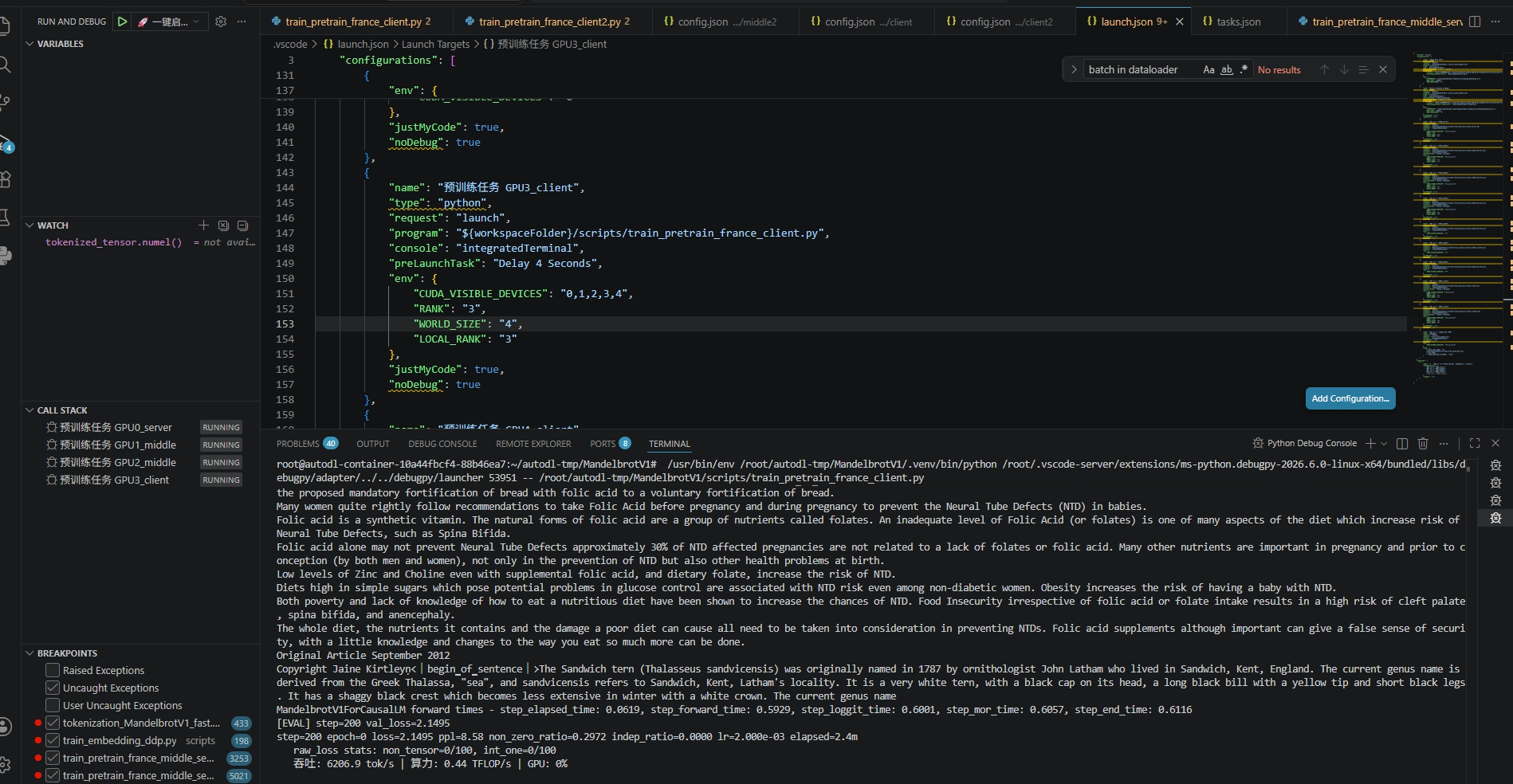Select the third debug terminal in list

click(1495, 500)
